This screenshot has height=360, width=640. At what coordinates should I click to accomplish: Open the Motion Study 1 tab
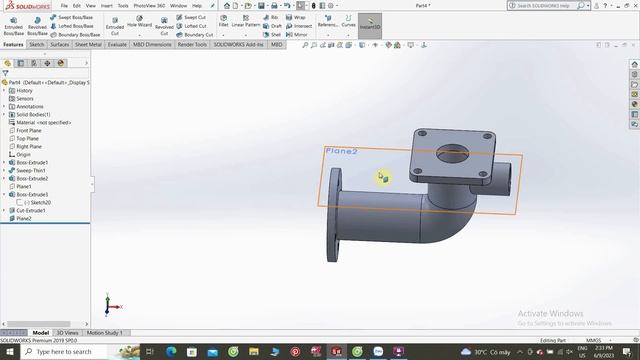(104, 333)
